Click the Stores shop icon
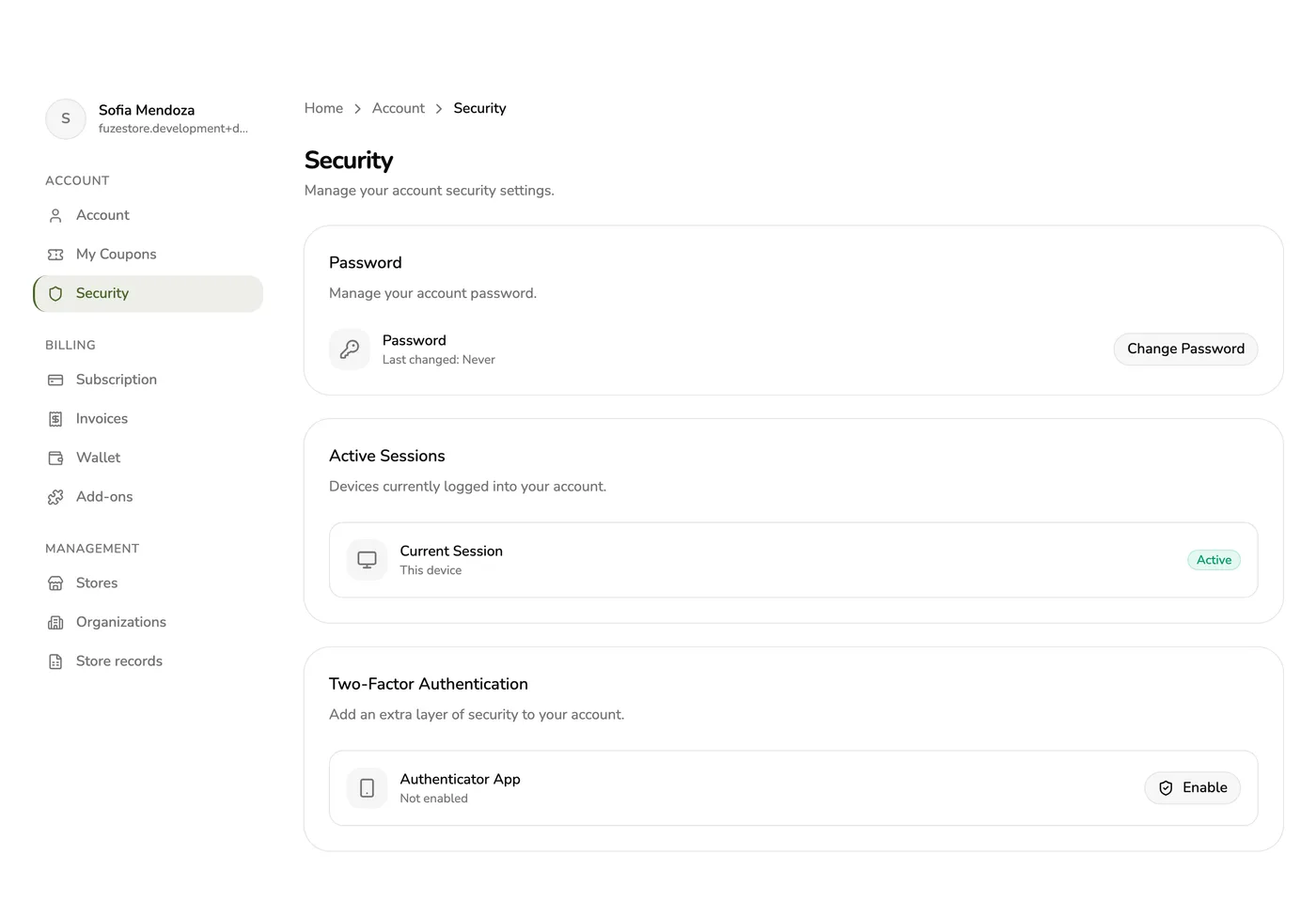 pyautogui.click(x=55, y=583)
